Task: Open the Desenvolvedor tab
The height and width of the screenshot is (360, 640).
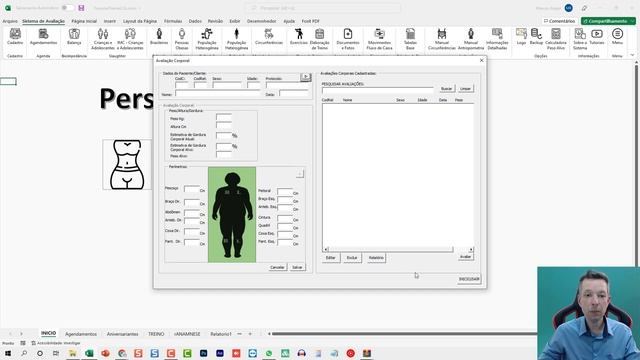Action: click(x=262, y=21)
